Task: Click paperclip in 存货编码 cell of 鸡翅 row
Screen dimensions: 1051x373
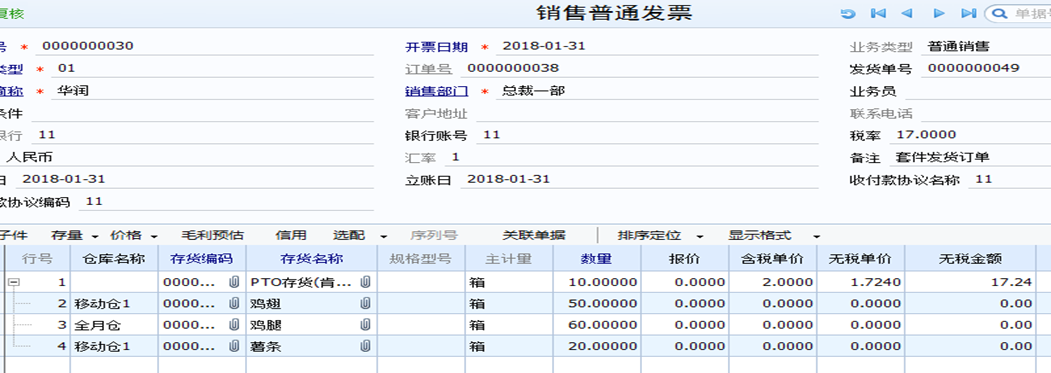Action: pos(233,304)
